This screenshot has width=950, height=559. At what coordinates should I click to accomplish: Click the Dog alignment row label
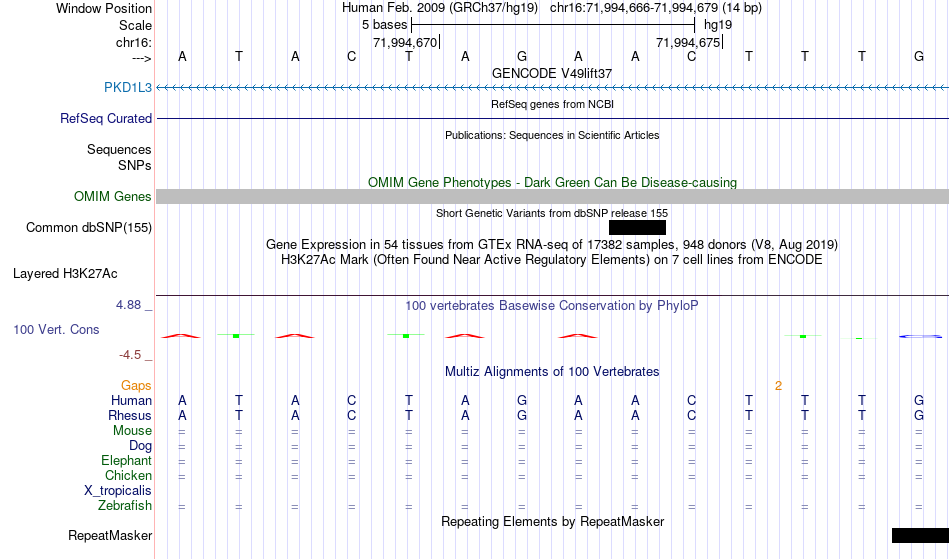[x=140, y=446]
